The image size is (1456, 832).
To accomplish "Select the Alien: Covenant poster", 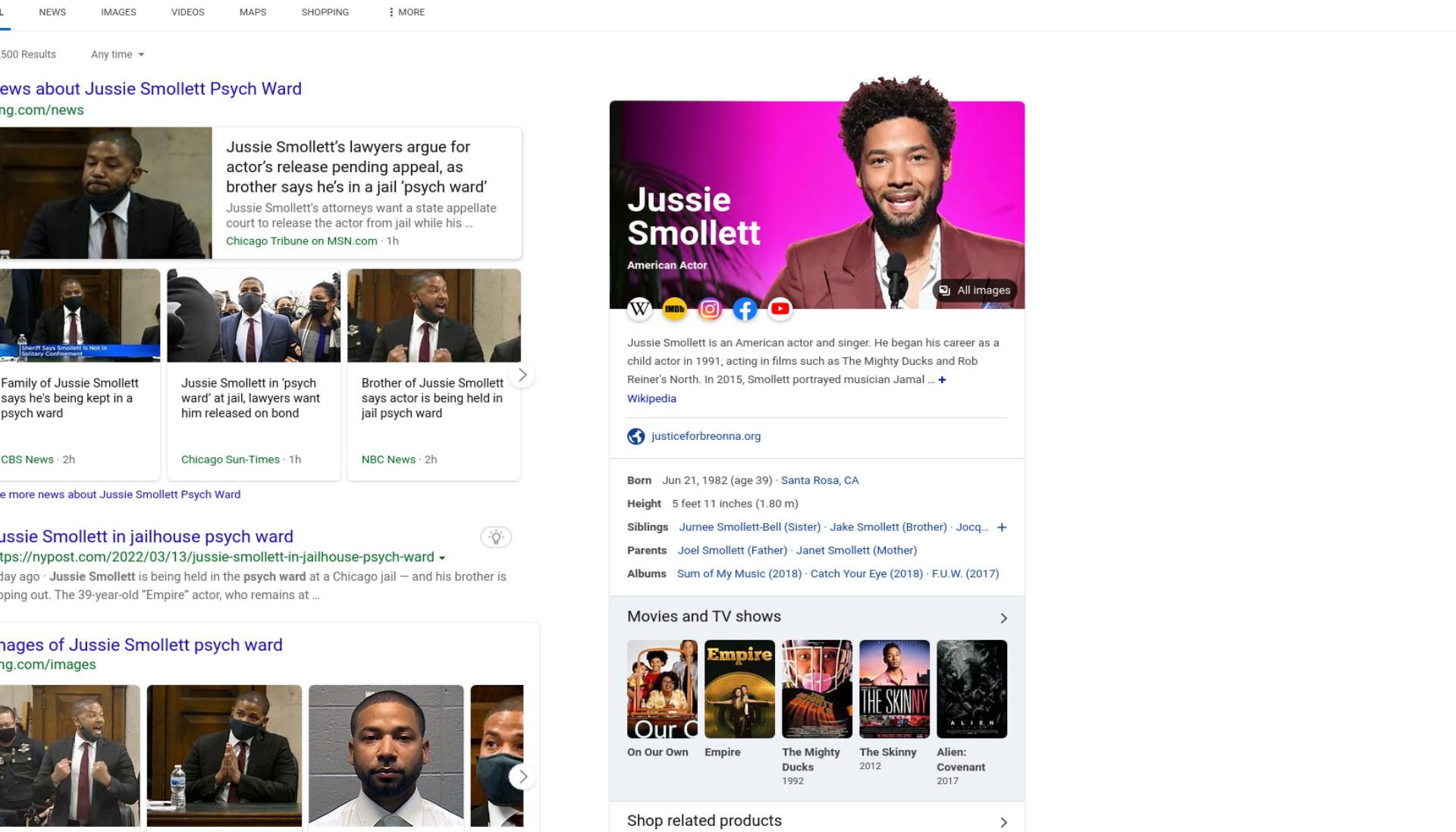I will point(971,689).
